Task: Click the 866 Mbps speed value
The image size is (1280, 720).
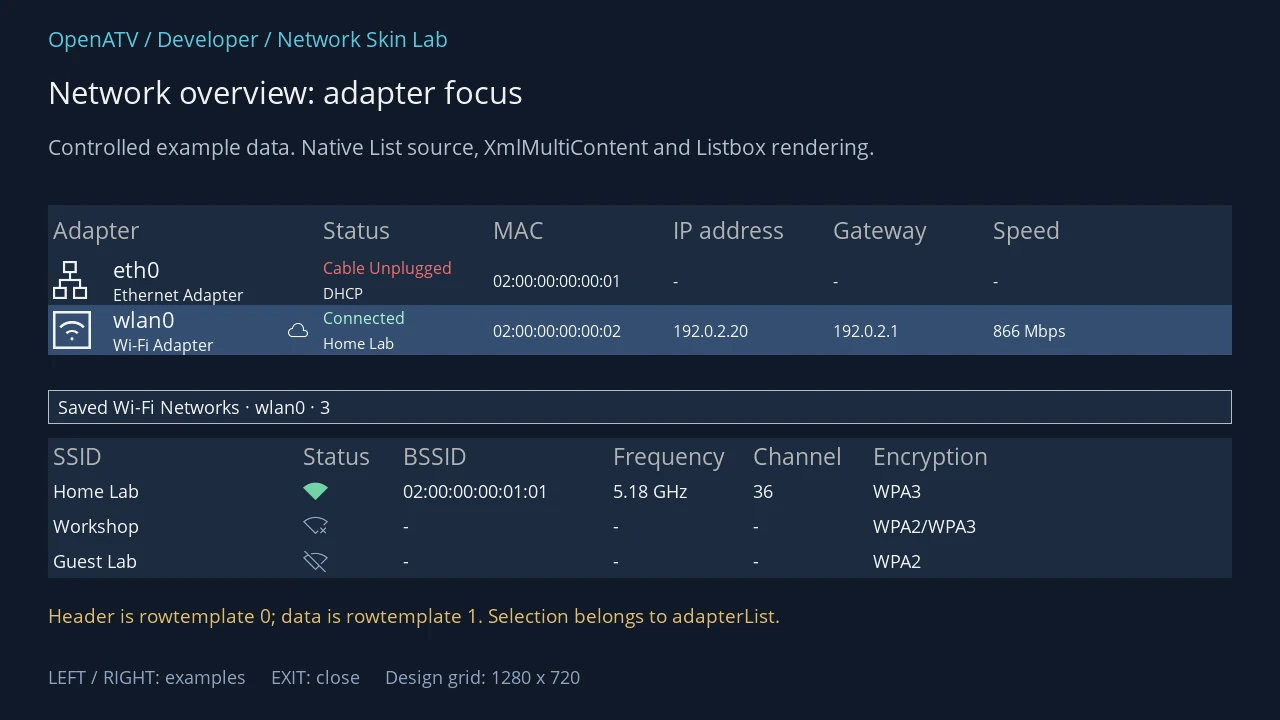Action: pyautogui.click(x=1029, y=331)
